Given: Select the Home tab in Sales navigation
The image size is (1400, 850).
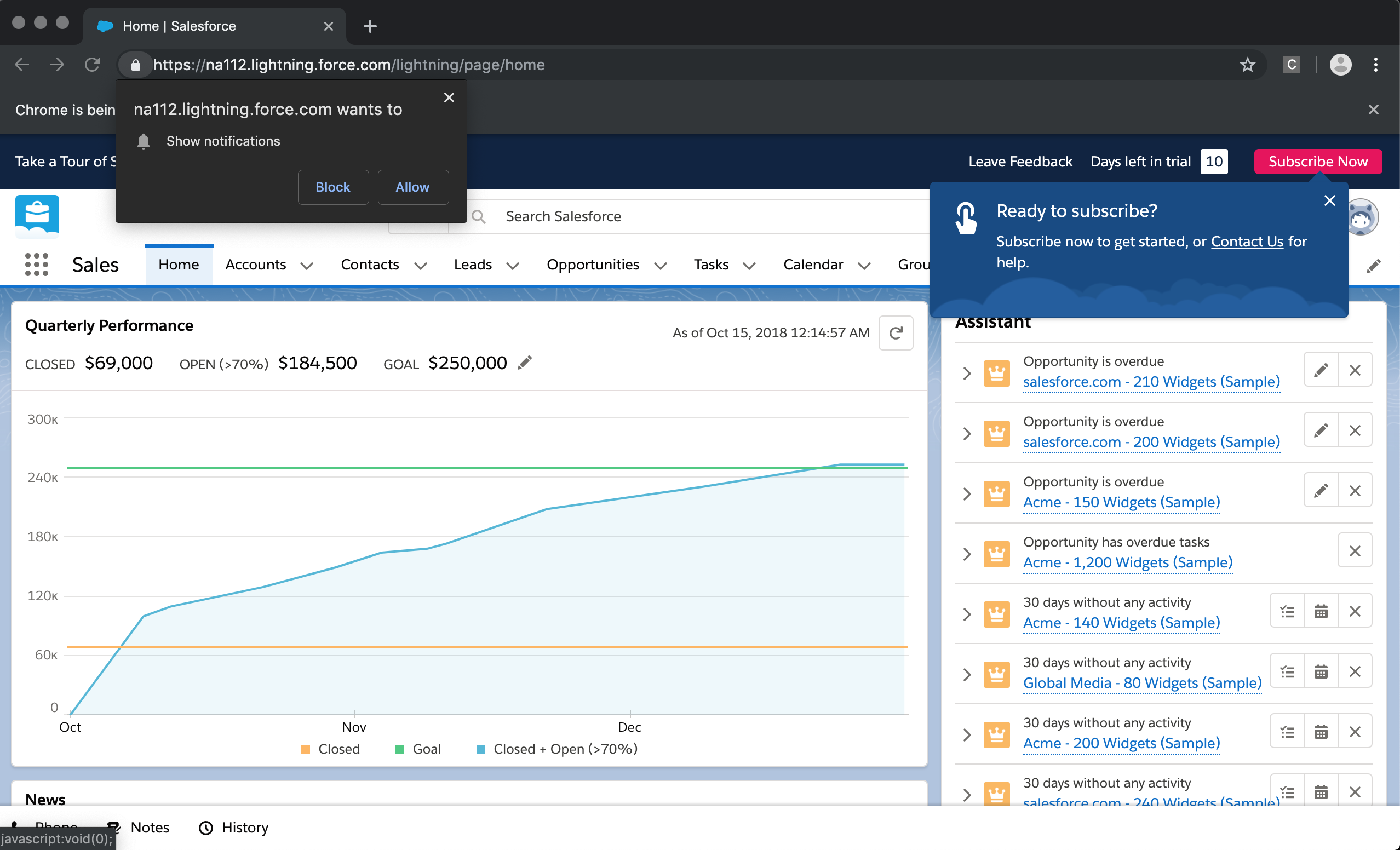Looking at the screenshot, I should click(x=177, y=264).
